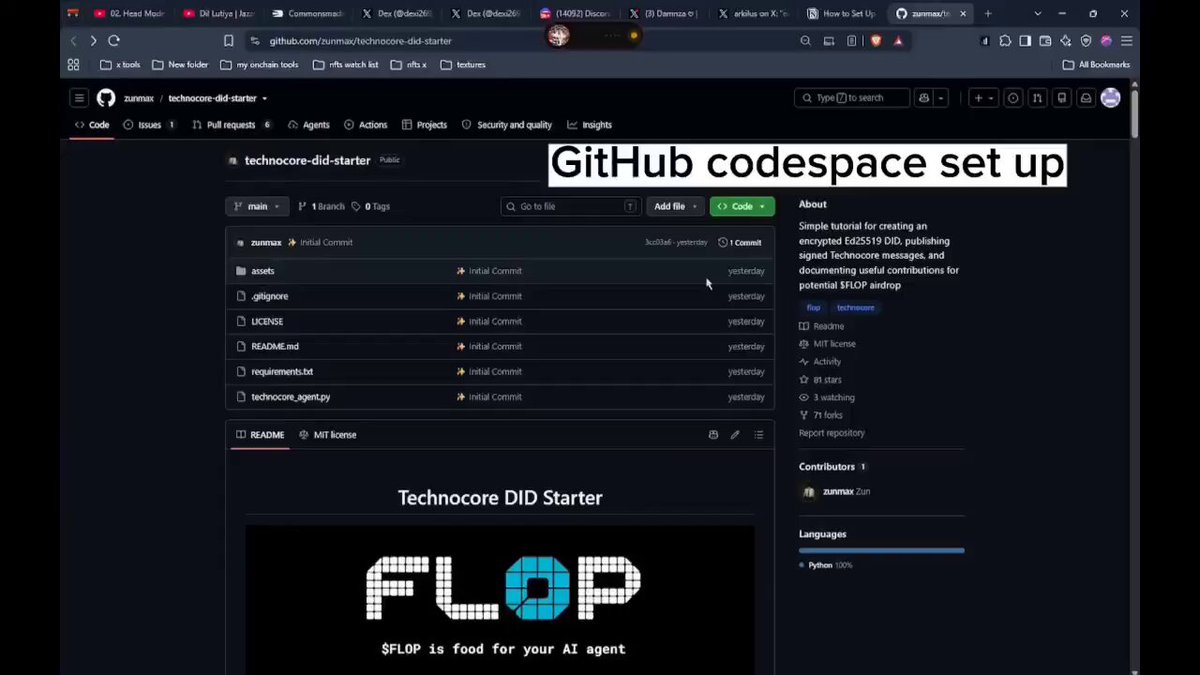The image size is (1200, 675).
Task: Go to the Actions tab
Action: point(365,125)
